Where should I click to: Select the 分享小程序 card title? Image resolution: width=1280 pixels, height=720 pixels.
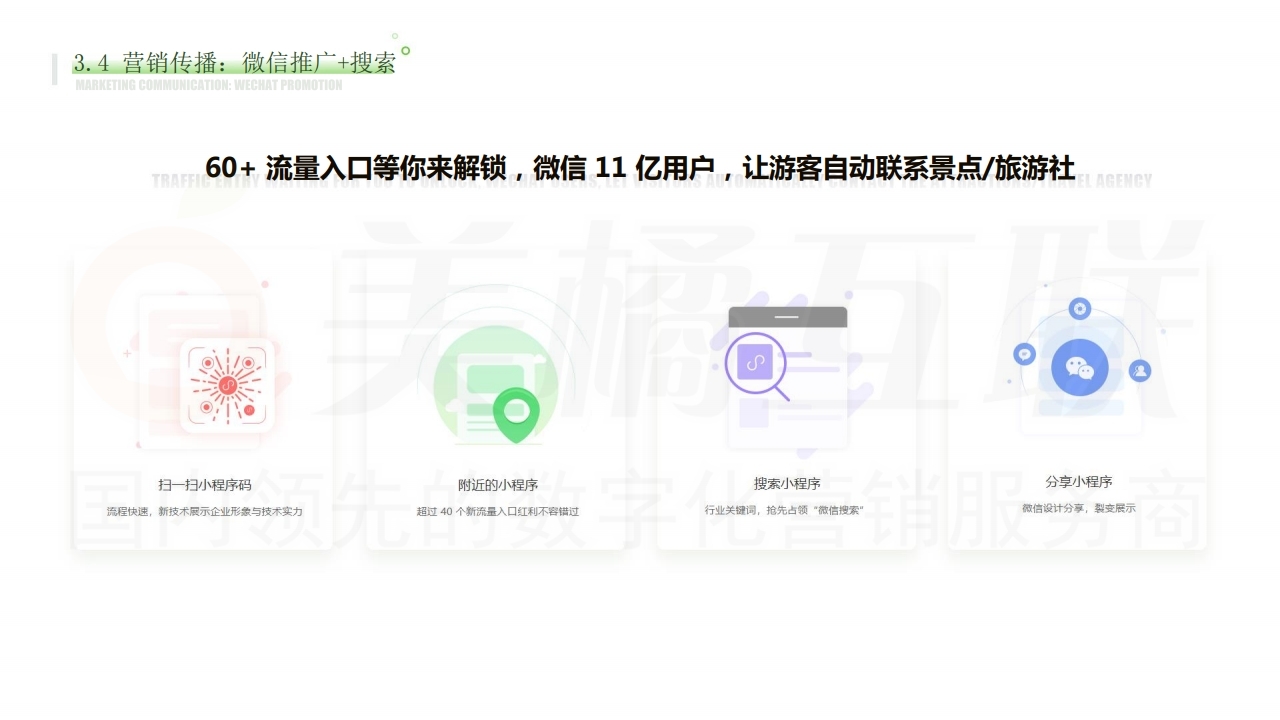(1079, 481)
